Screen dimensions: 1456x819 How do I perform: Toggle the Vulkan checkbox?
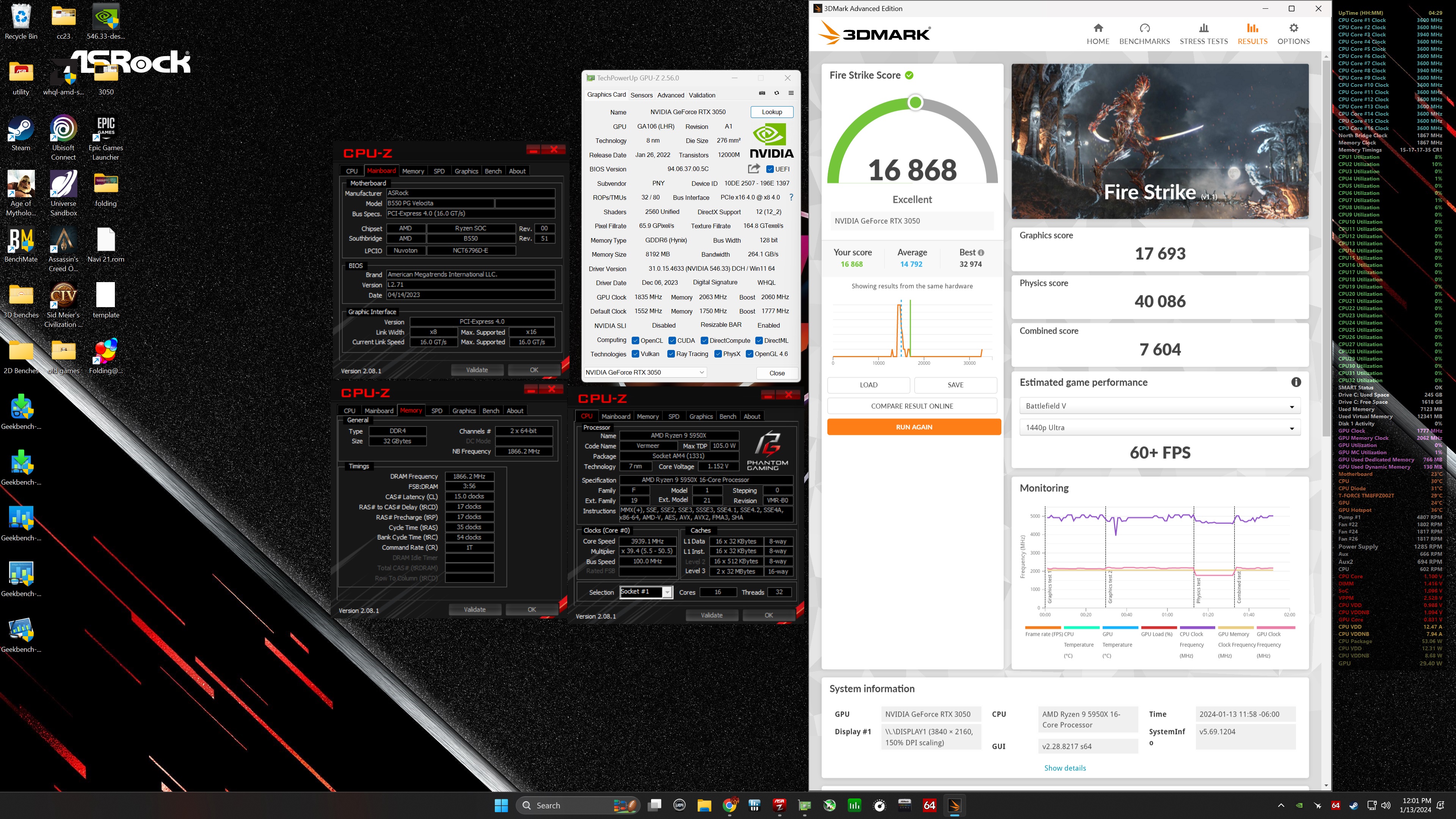click(x=635, y=354)
